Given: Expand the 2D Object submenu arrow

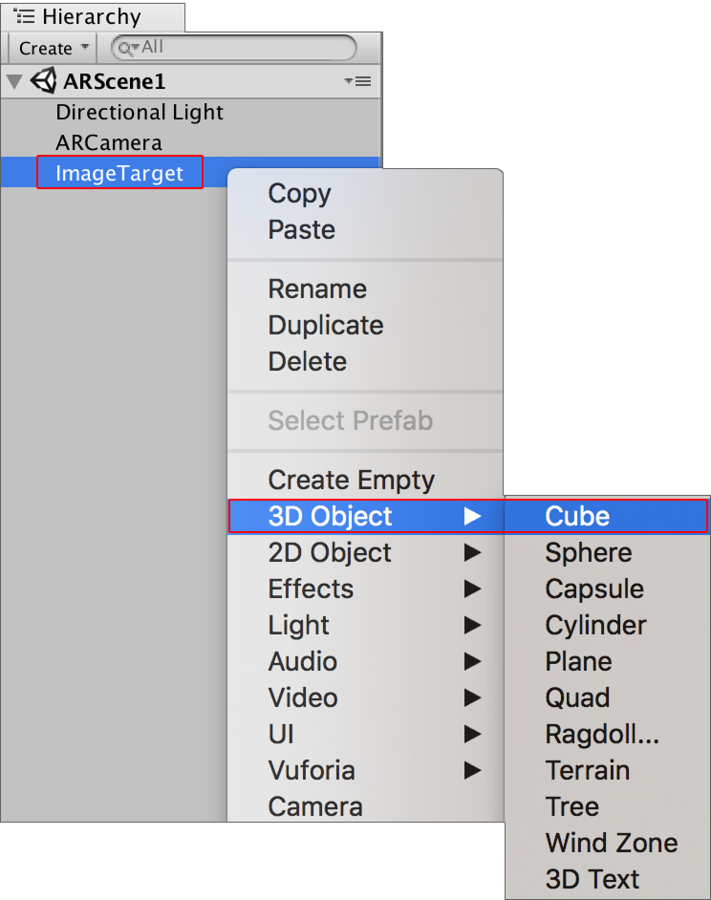Looking at the screenshot, I should pyautogui.click(x=472, y=552).
